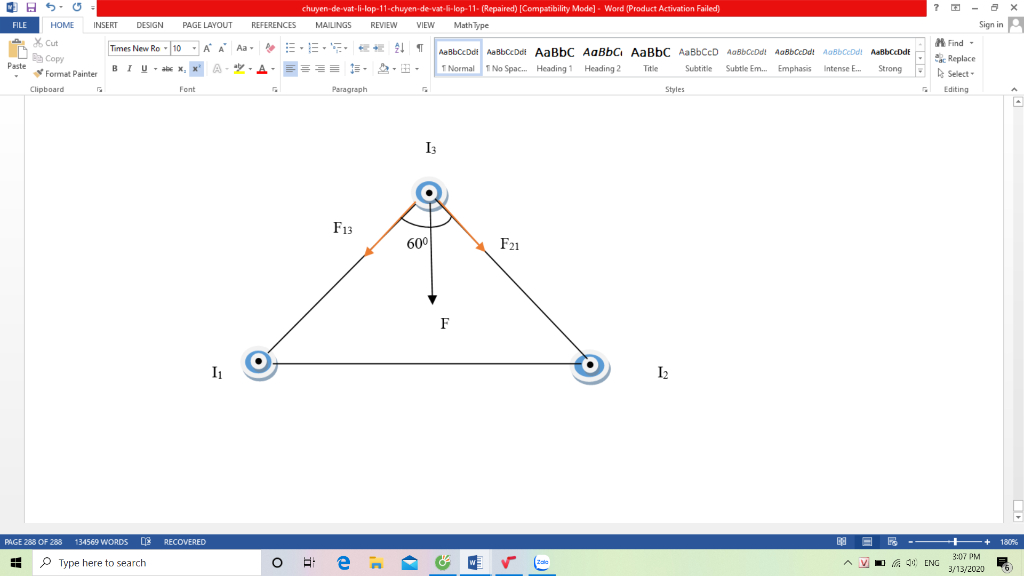
Task: Click the Cut command
Action: (46, 43)
